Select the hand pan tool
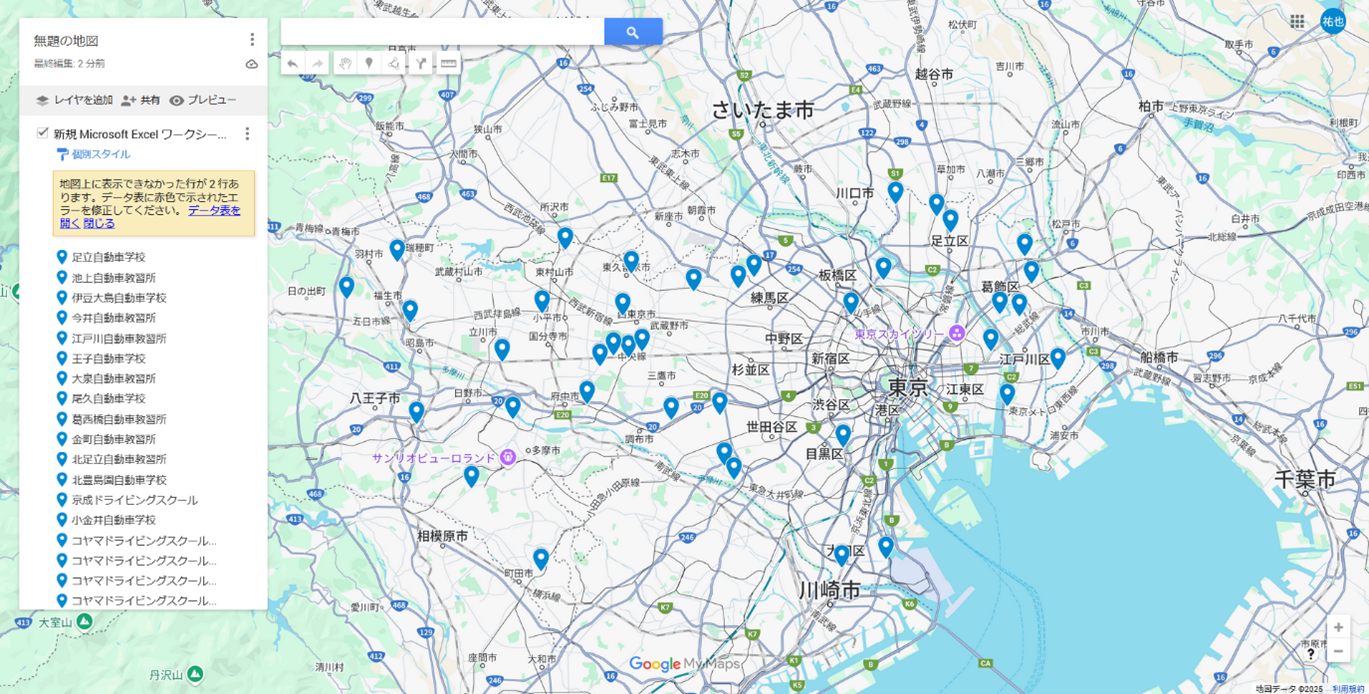Screen dimensions: 1369x694 pos(345,64)
